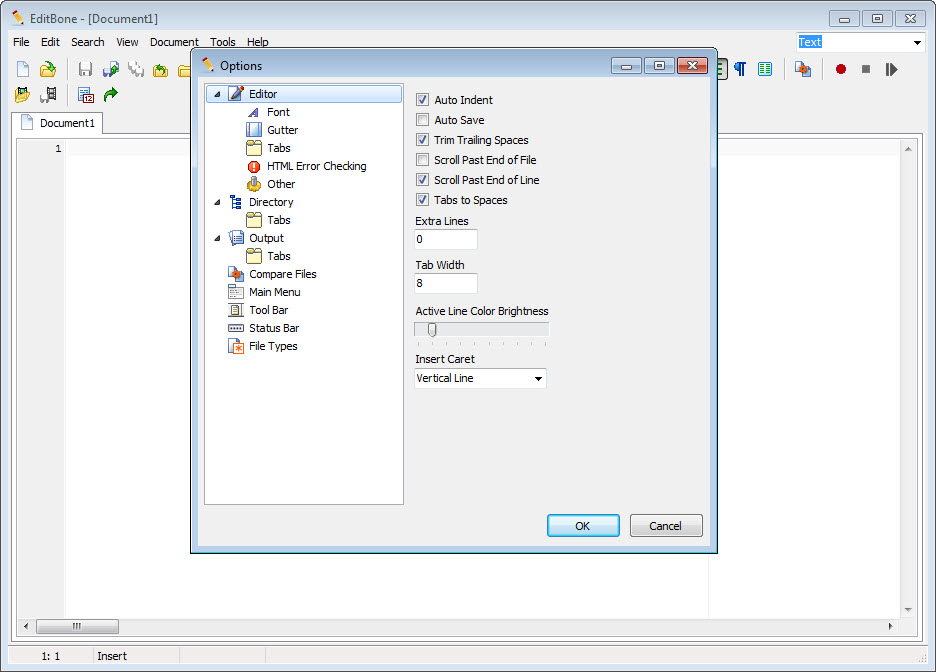Select Tabs under Output node
The width and height of the screenshot is (936, 672).
click(279, 256)
